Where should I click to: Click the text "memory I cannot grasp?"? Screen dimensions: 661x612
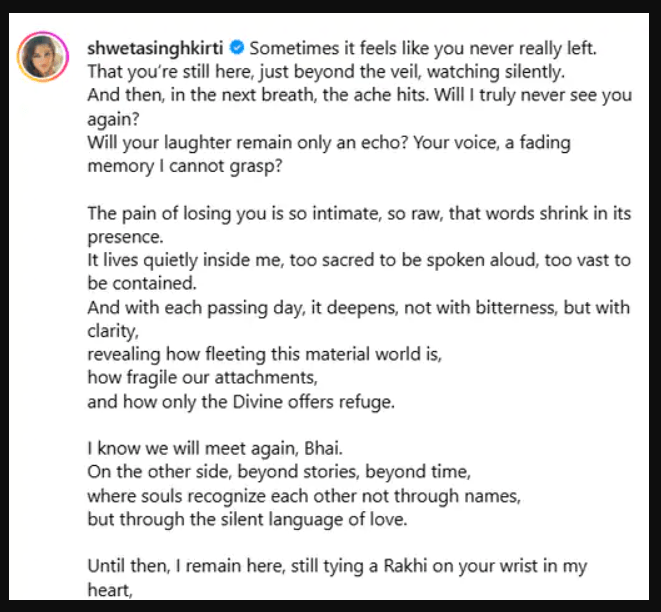(x=185, y=167)
